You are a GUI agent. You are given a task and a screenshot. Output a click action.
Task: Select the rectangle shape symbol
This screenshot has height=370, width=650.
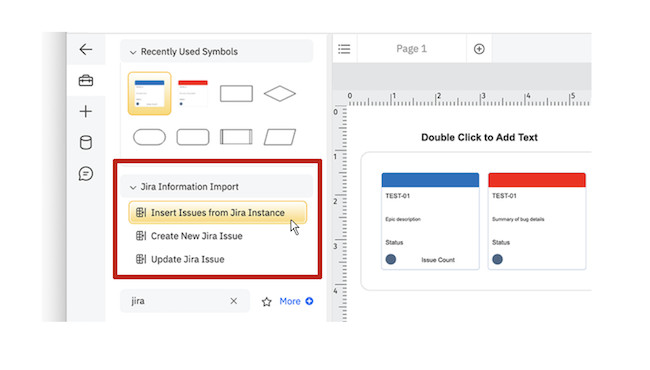point(236,93)
